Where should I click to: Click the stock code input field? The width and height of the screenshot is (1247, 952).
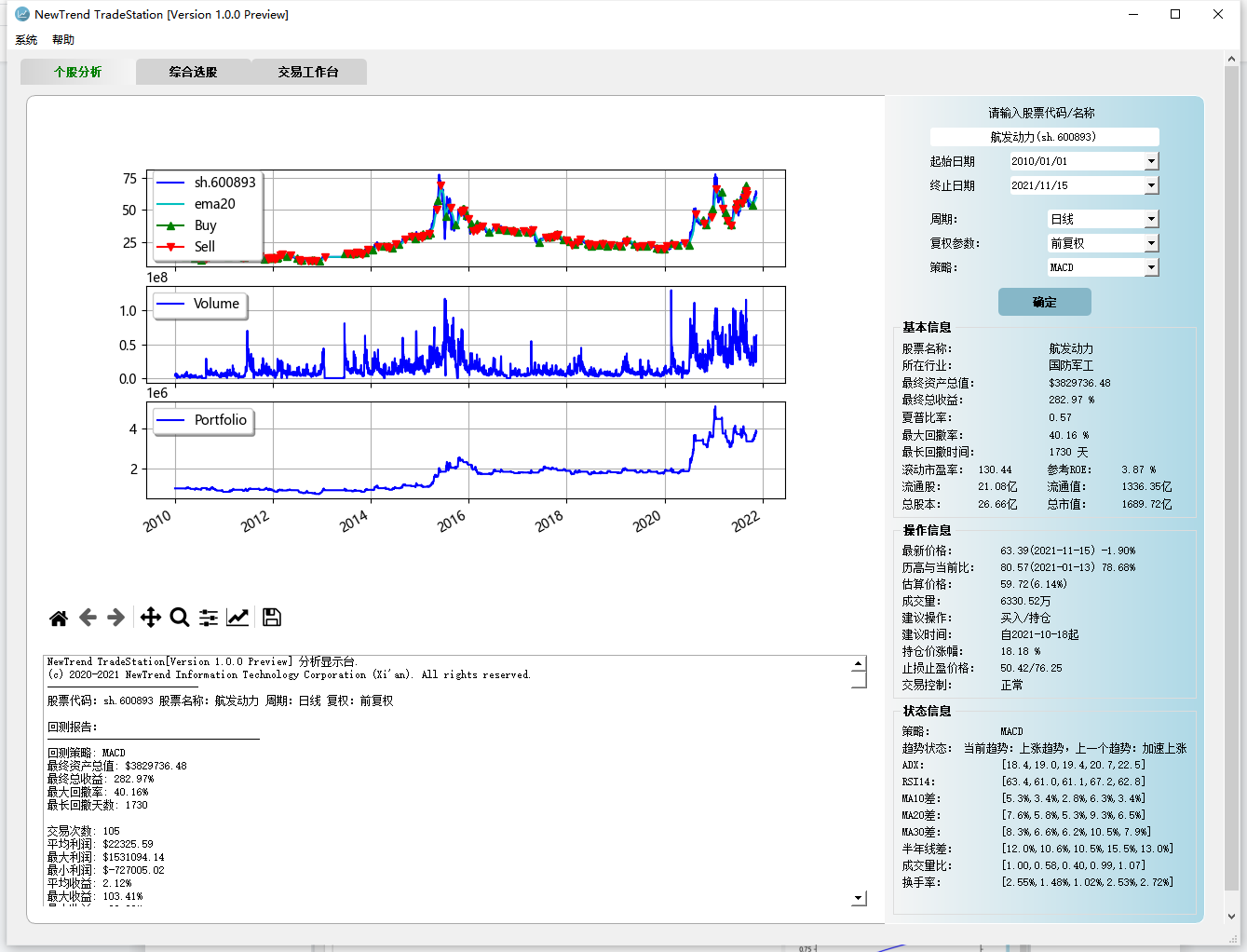point(1044,137)
